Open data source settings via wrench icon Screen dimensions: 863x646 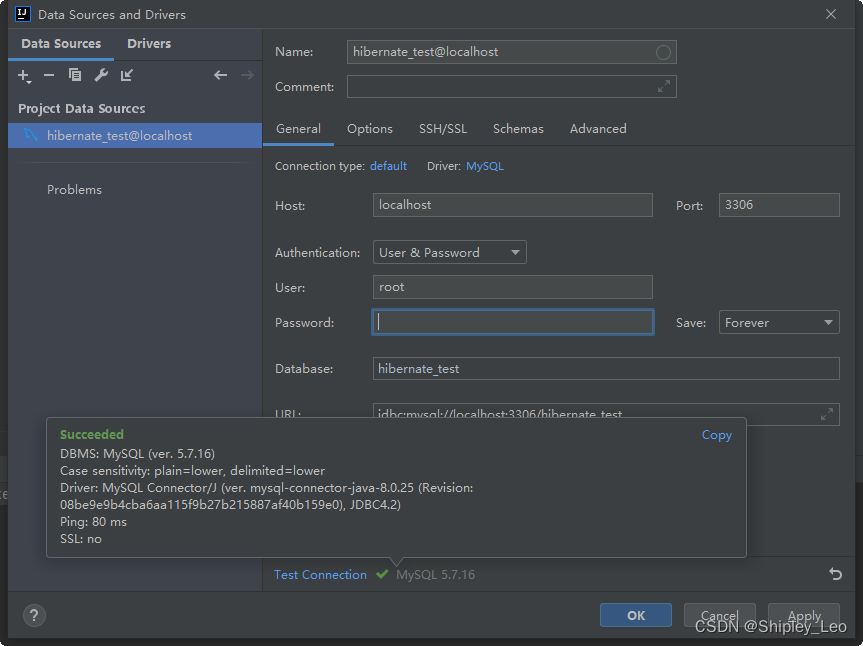pos(101,75)
